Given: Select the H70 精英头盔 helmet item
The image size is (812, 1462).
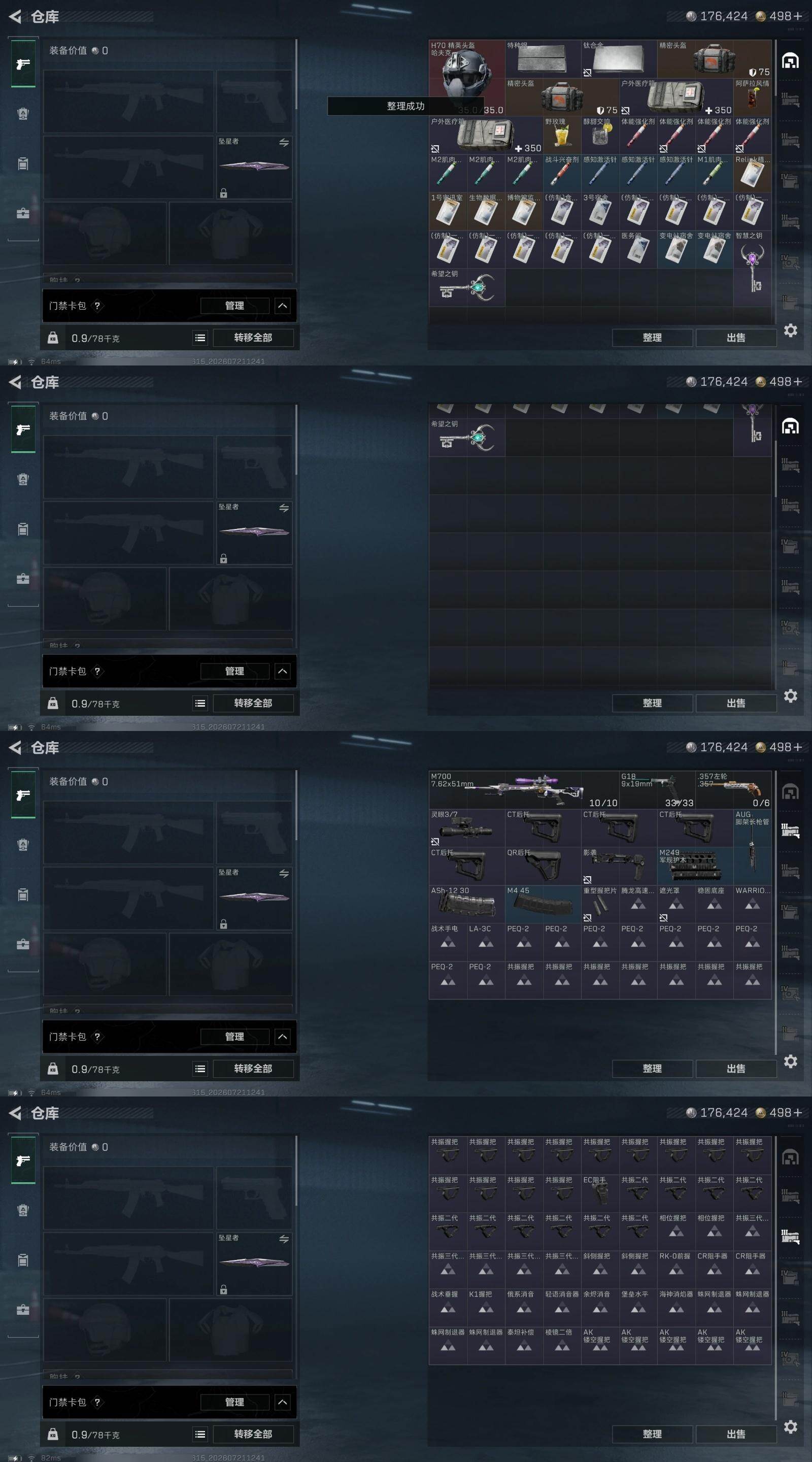Looking at the screenshot, I should pyautogui.click(x=466, y=78).
